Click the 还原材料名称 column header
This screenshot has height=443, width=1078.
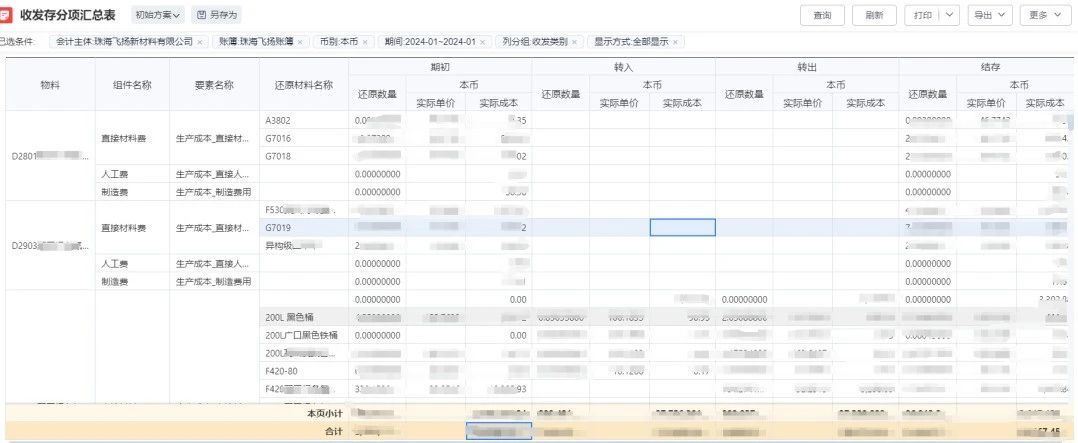[304, 85]
